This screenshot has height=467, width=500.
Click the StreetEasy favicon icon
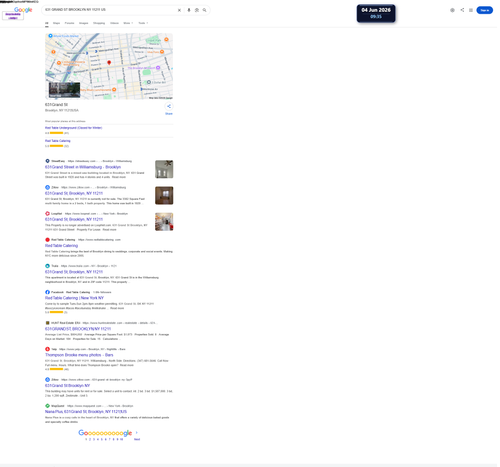[x=47, y=161]
